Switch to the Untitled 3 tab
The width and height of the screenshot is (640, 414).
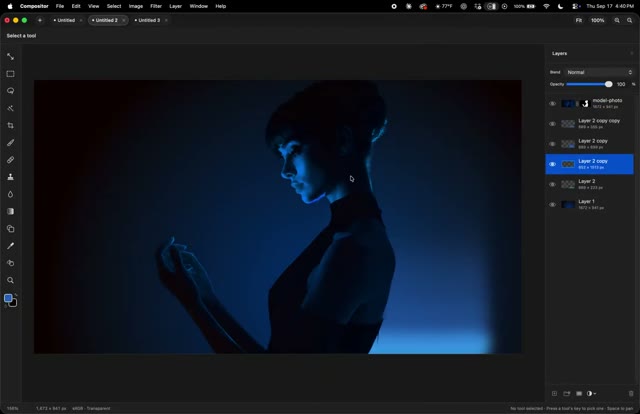[x=149, y=20]
